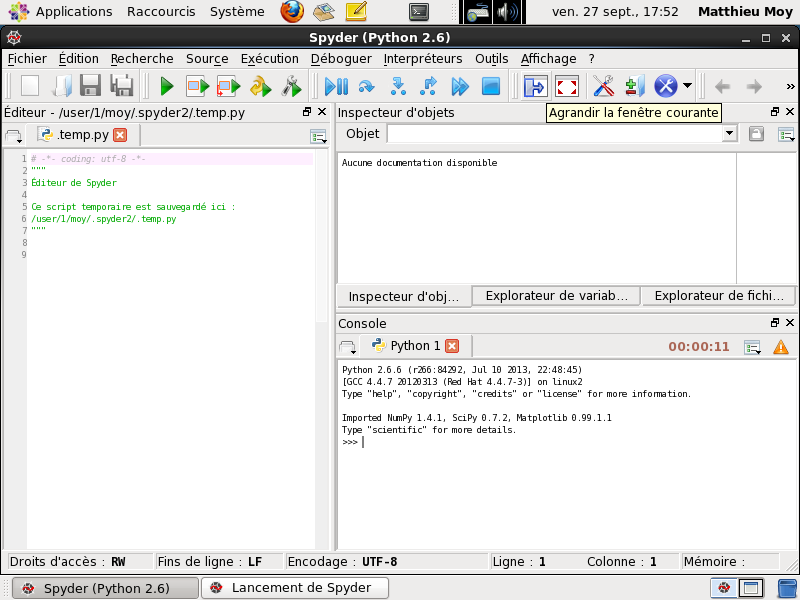The image size is (800, 600).
Task: Click the console prompt line
Action: [566, 442]
